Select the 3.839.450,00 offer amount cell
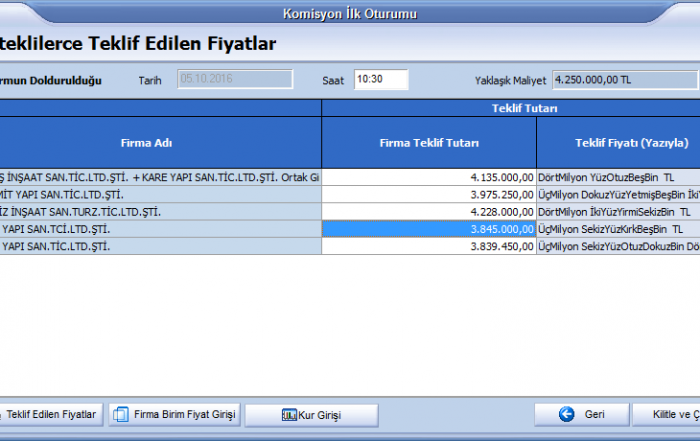Image resolution: width=700 pixels, height=441 pixels. (429, 246)
